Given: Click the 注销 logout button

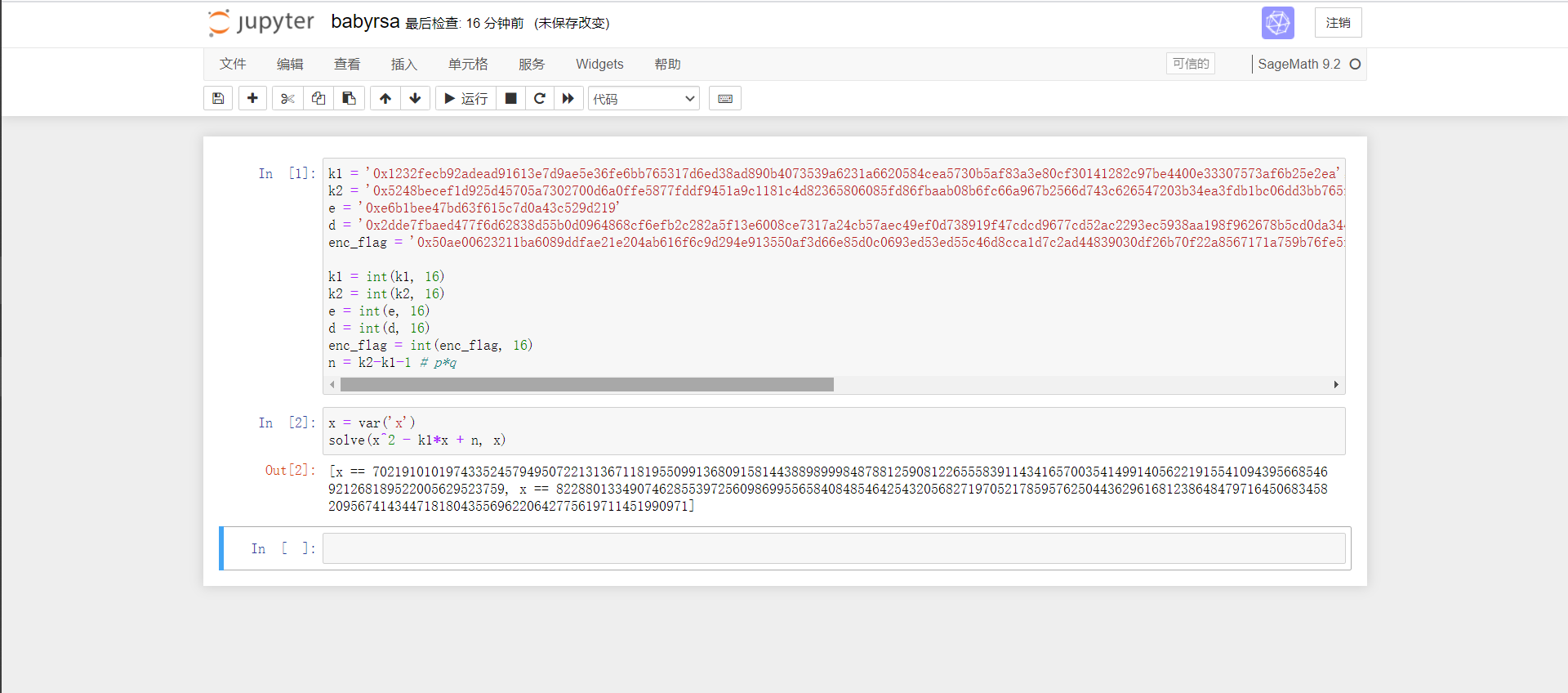Looking at the screenshot, I should 1338,23.
